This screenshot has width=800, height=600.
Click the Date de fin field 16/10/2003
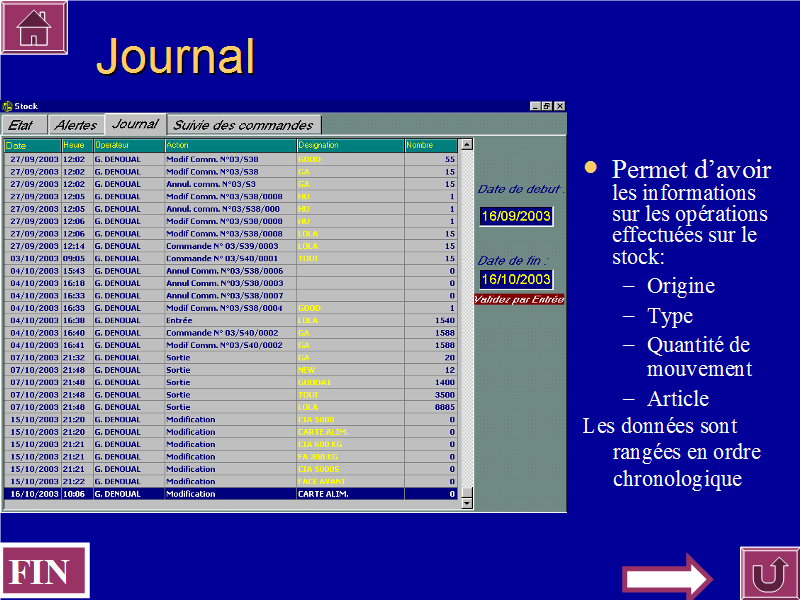click(x=516, y=280)
